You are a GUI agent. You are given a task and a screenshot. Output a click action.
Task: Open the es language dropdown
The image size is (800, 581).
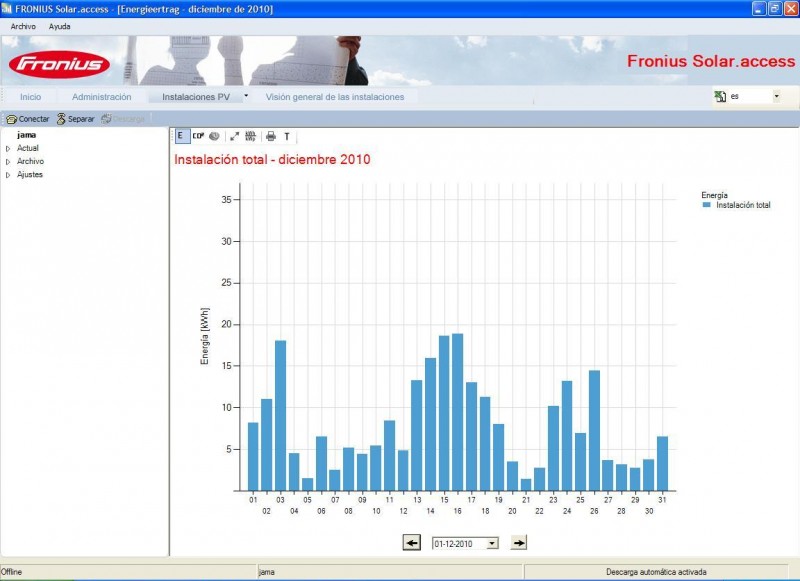[777, 96]
